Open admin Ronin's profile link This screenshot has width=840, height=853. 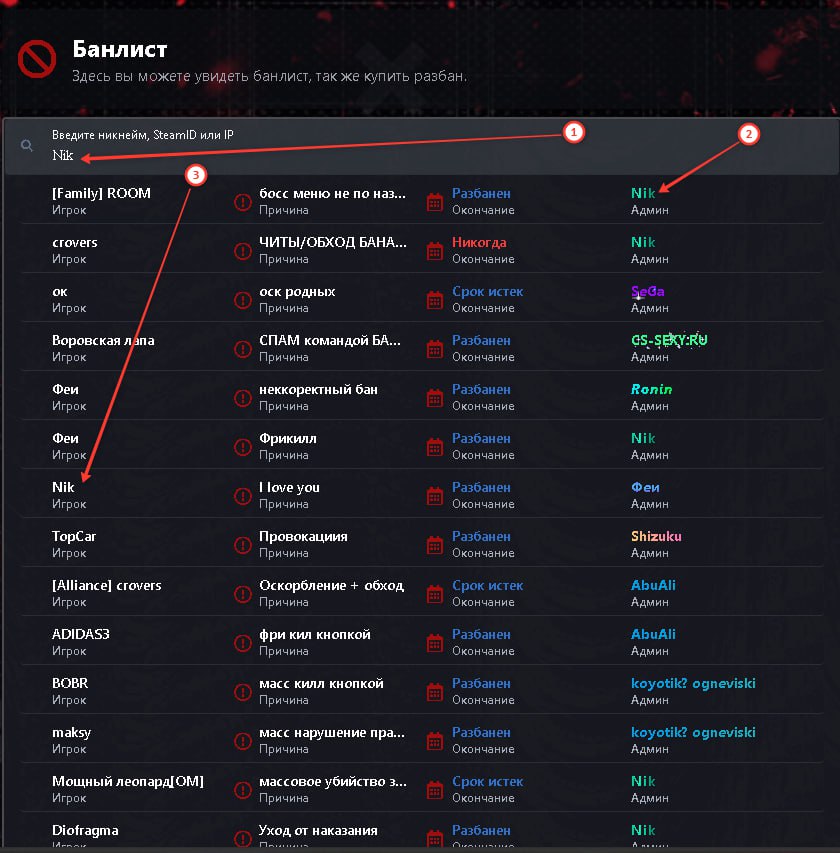tap(651, 389)
